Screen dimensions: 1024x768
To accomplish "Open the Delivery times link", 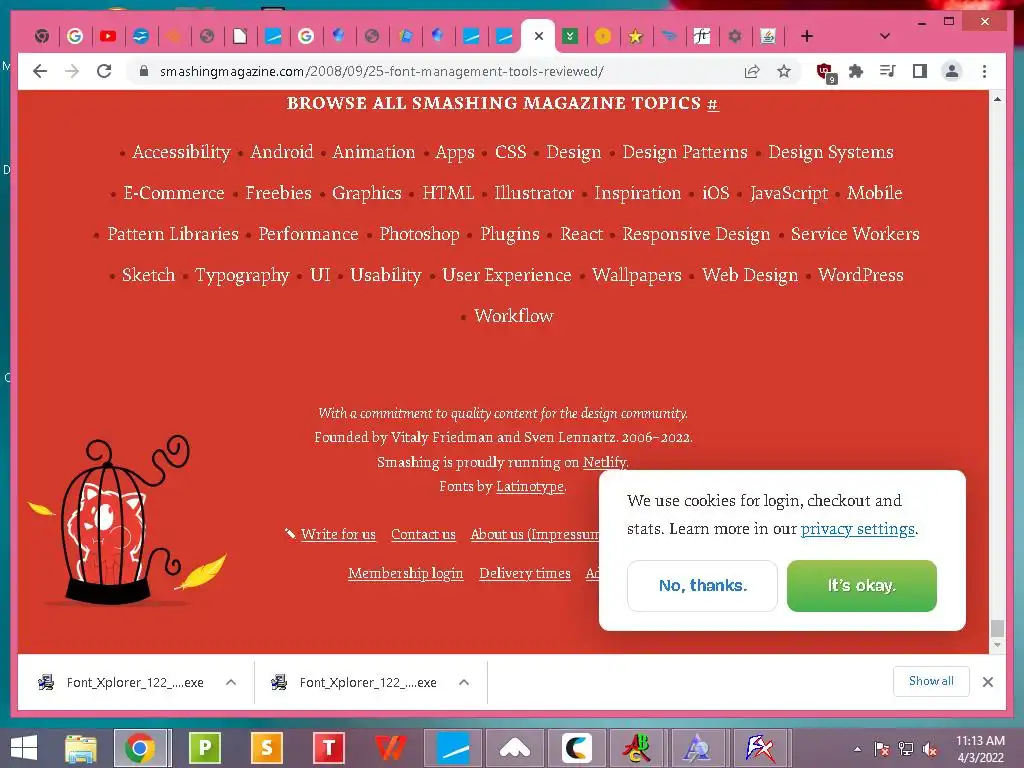I will (524, 573).
